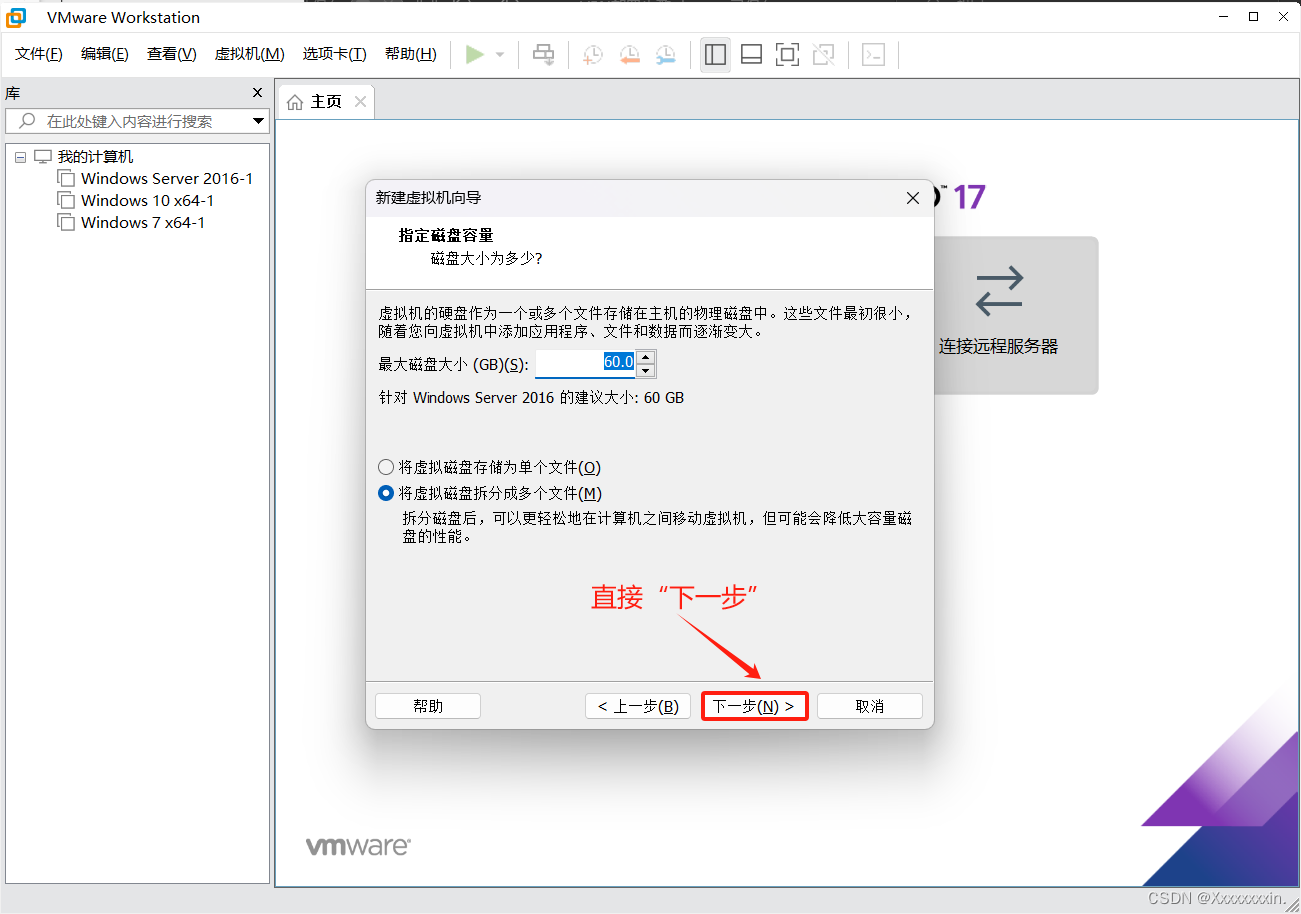The width and height of the screenshot is (1301, 914).
Task: Click the 取消 button
Action: pyautogui.click(x=870, y=706)
